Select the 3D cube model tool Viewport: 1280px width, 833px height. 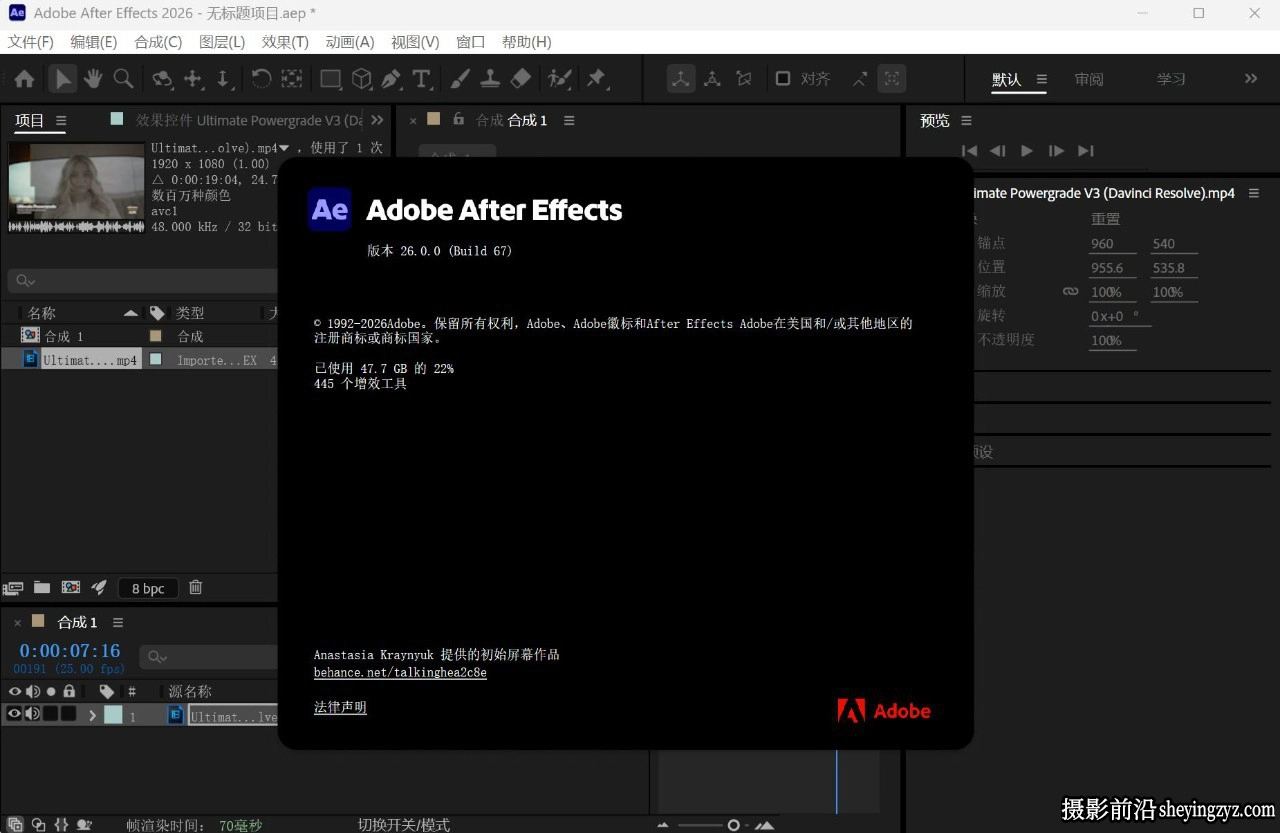[x=362, y=79]
